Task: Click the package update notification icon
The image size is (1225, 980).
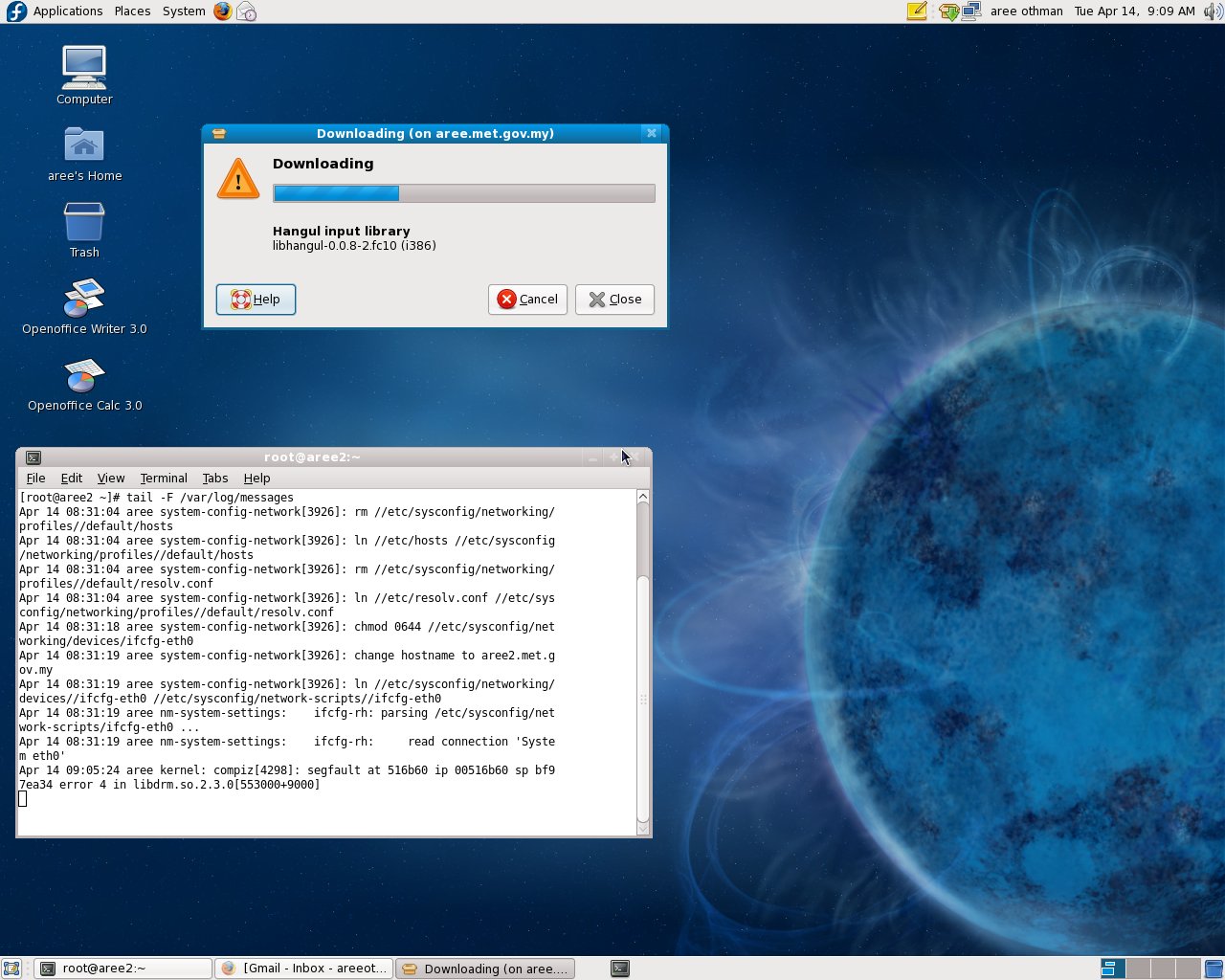Action: pos(947,11)
